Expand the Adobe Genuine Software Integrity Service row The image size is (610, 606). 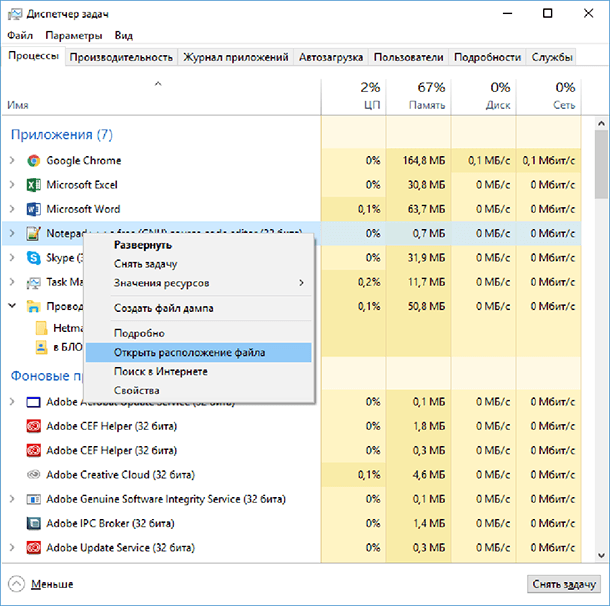point(12,499)
